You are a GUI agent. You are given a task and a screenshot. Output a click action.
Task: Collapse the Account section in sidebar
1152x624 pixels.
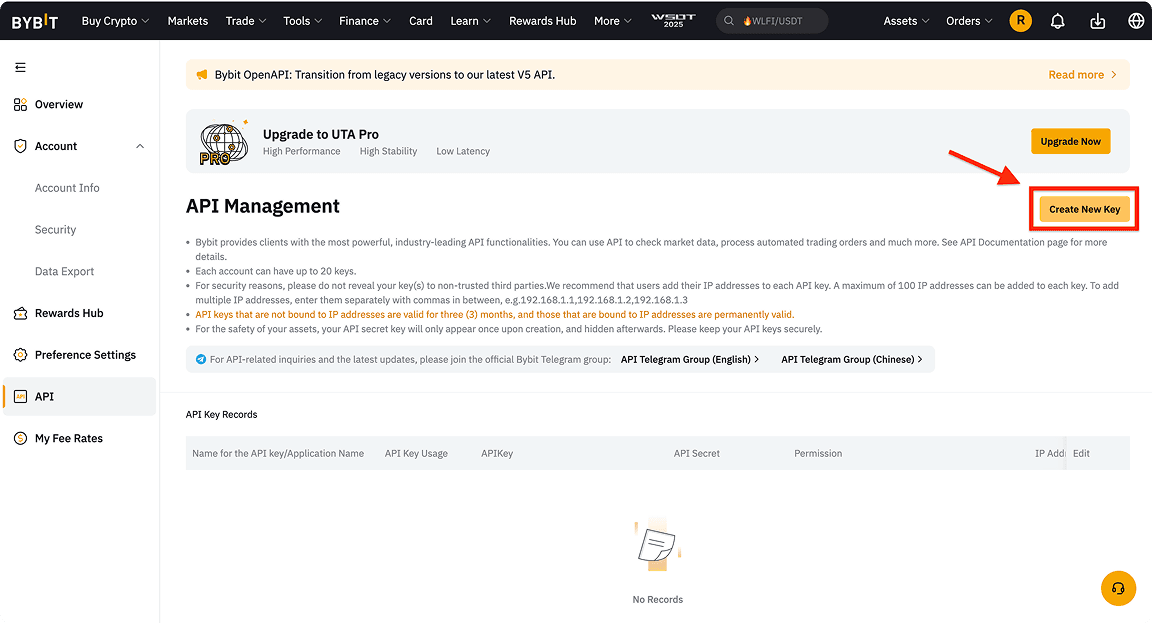pos(141,146)
